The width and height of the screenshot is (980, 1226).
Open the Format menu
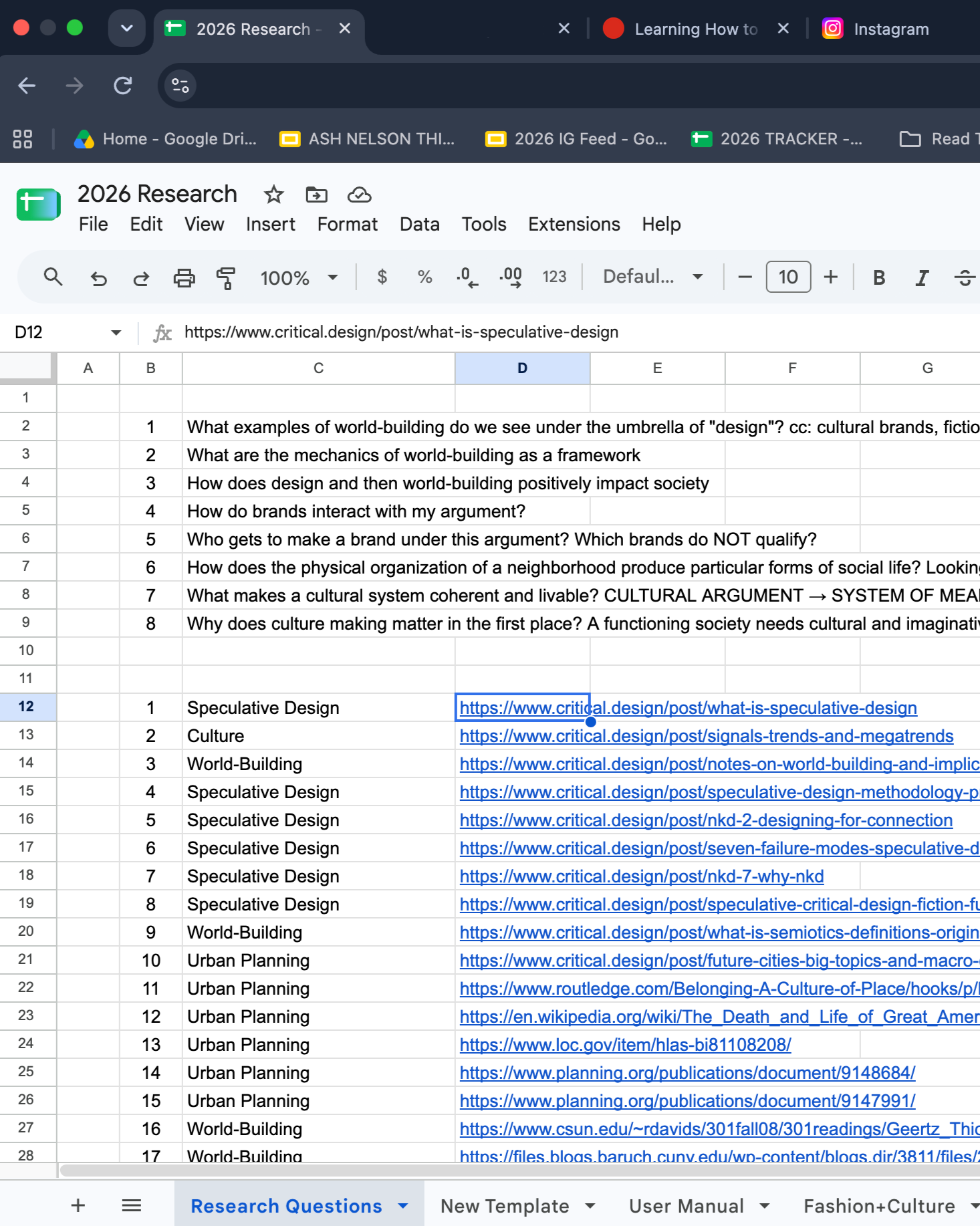(x=347, y=225)
